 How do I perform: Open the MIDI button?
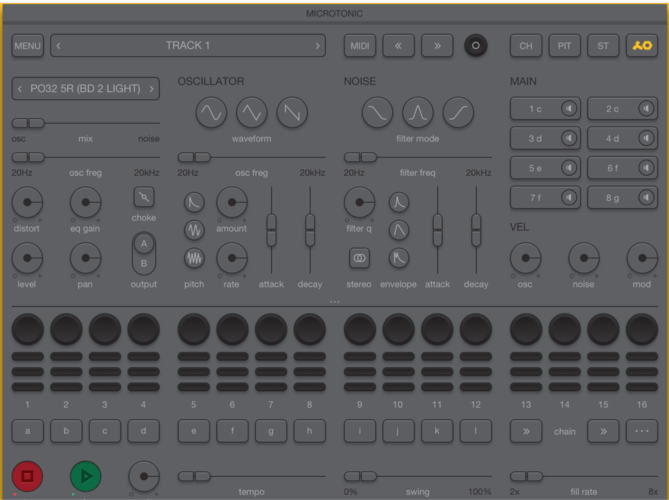click(360, 46)
